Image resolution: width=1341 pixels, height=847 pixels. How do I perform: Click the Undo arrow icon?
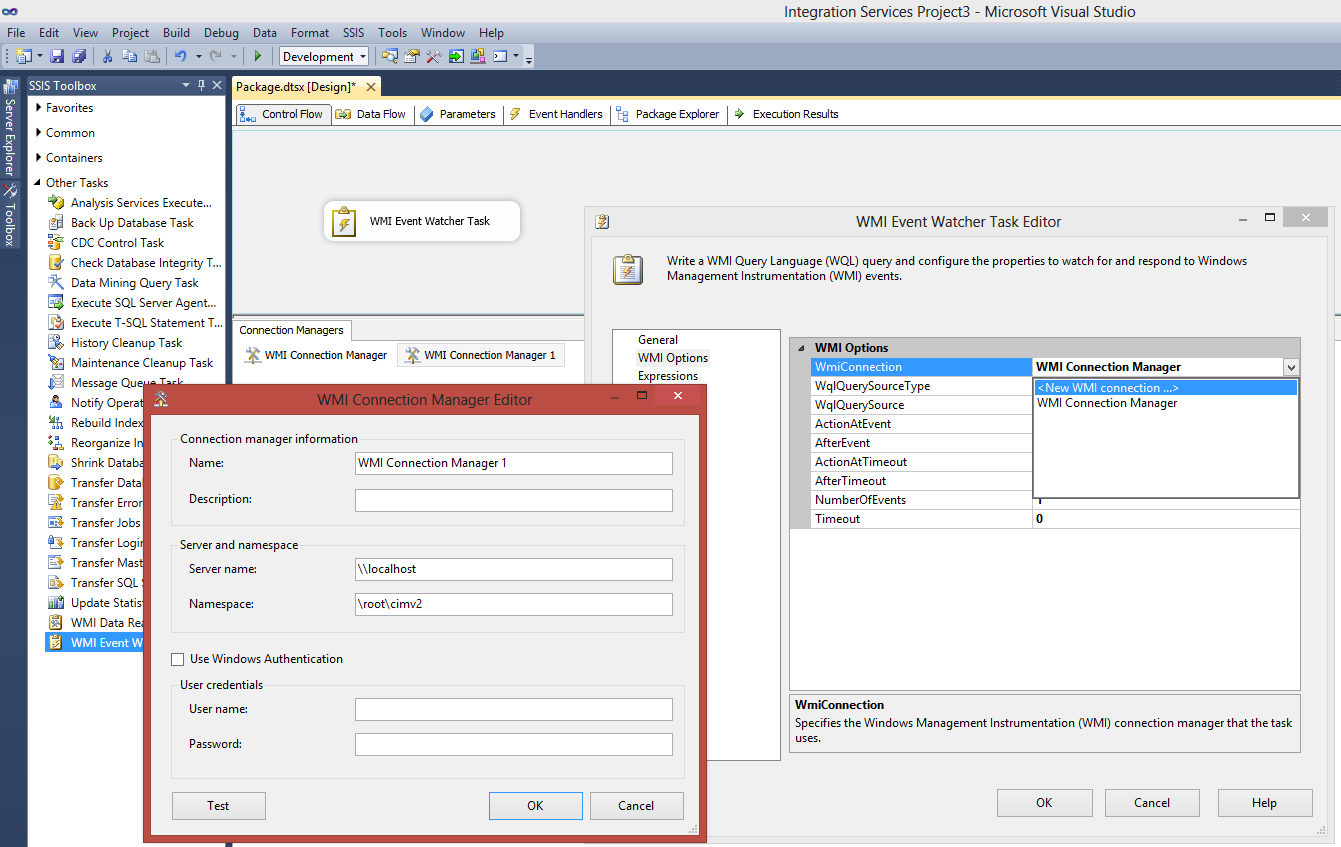pos(181,56)
